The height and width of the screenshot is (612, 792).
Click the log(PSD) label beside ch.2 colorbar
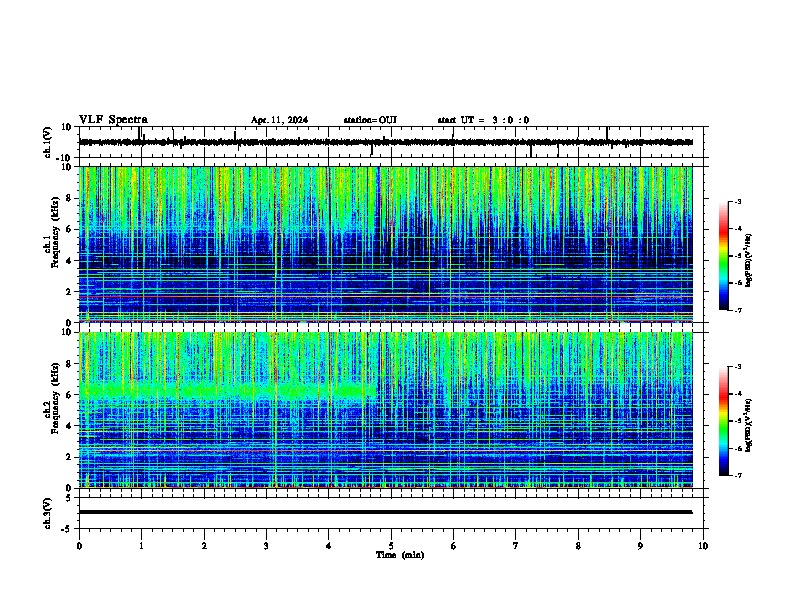[x=748, y=426]
